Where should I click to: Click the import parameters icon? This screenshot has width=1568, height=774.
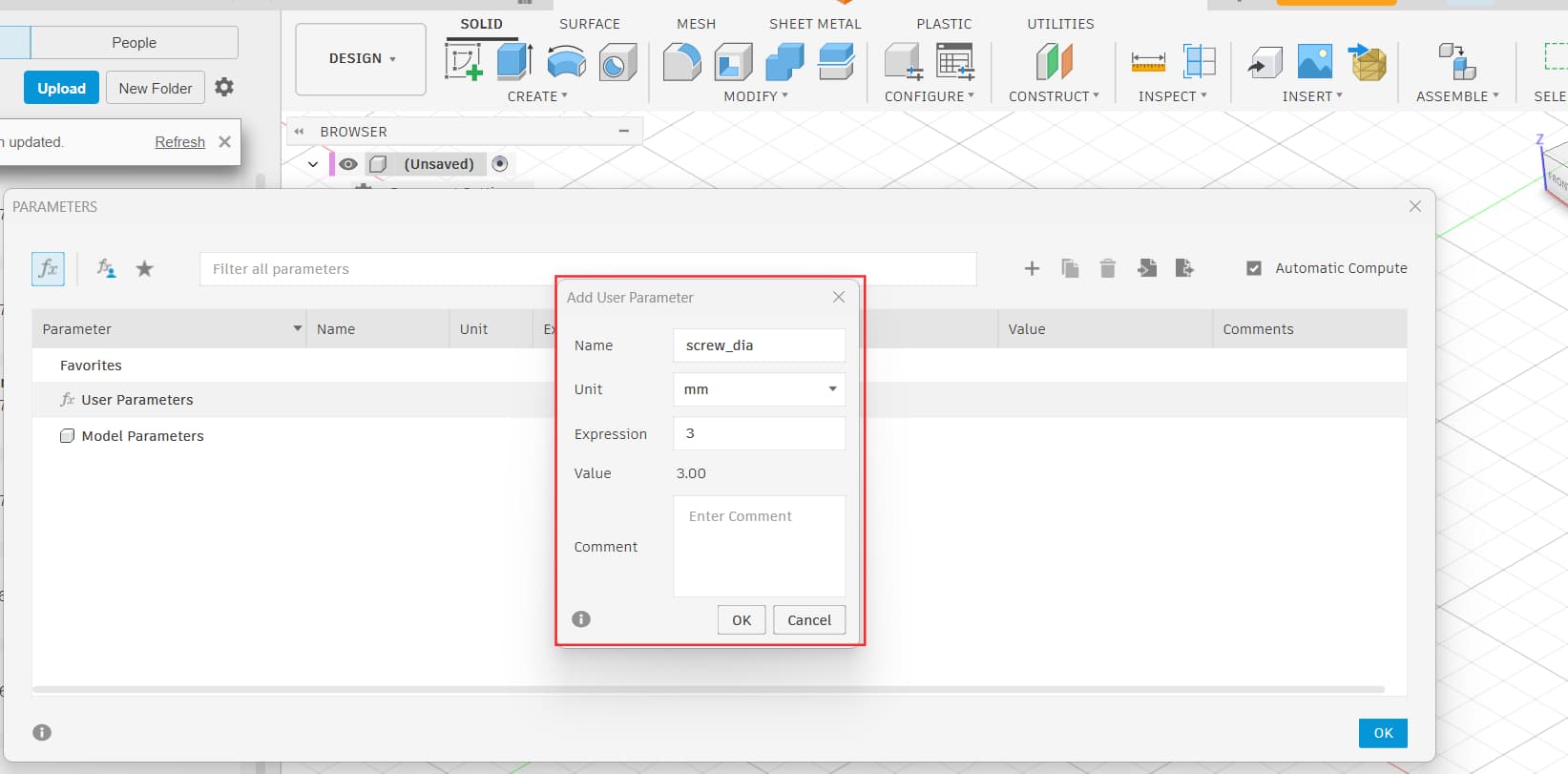point(1147,269)
